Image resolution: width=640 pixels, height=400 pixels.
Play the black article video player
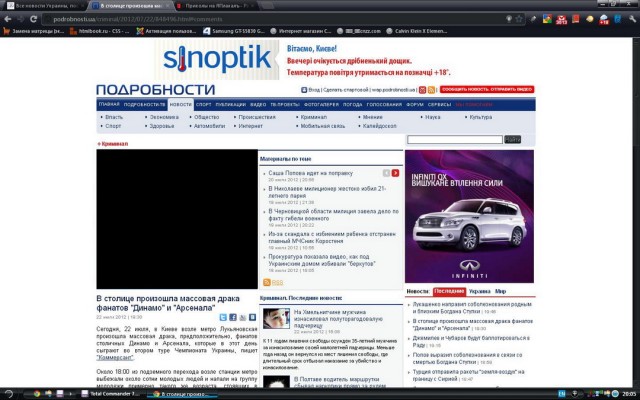point(177,219)
